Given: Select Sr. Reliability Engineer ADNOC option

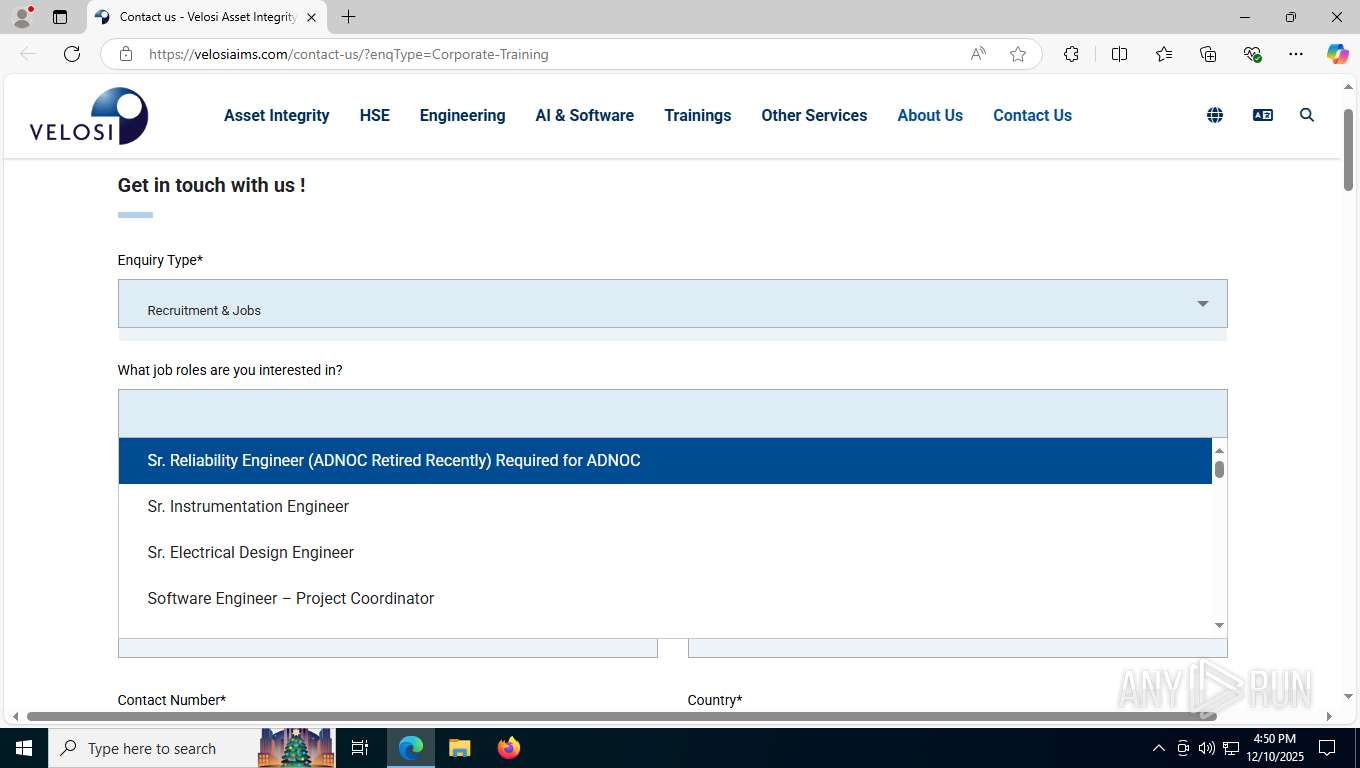Looking at the screenshot, I should 665,460.
